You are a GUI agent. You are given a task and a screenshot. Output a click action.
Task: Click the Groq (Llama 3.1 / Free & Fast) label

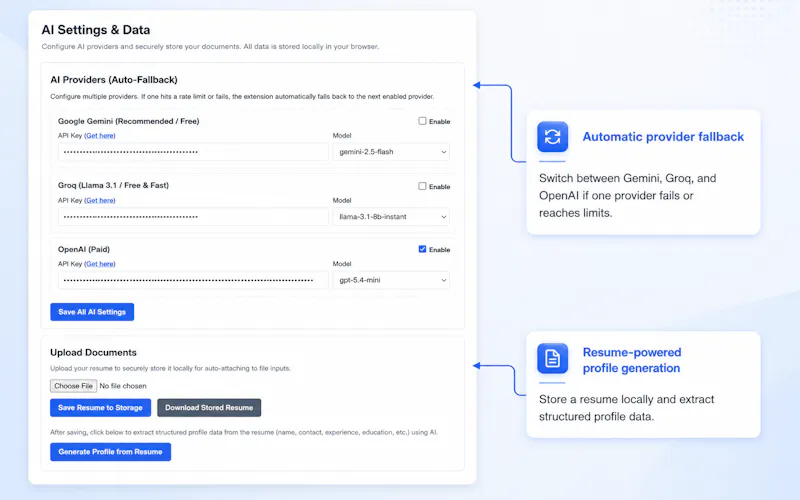(113, 185)
